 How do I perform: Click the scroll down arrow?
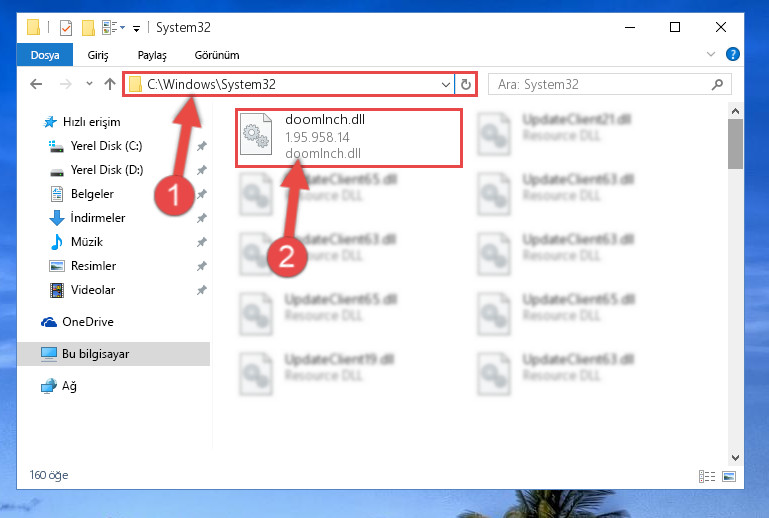[x=735, y=458]
